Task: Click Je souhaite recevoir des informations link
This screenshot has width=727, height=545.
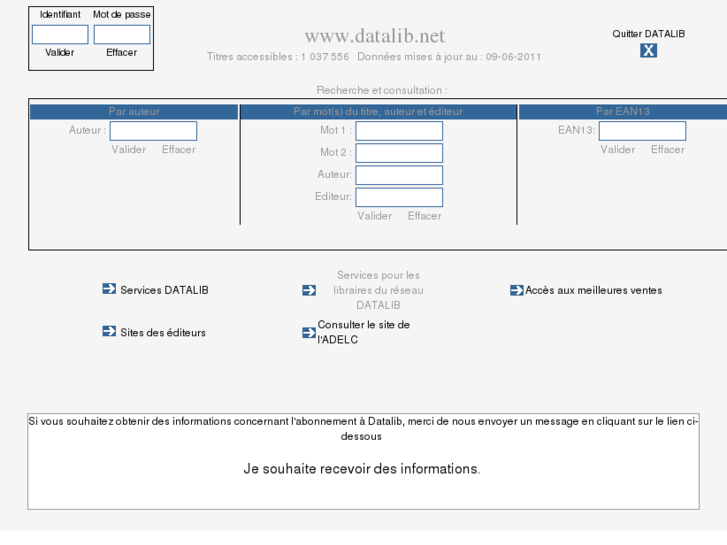Action: tap(362, 468)
